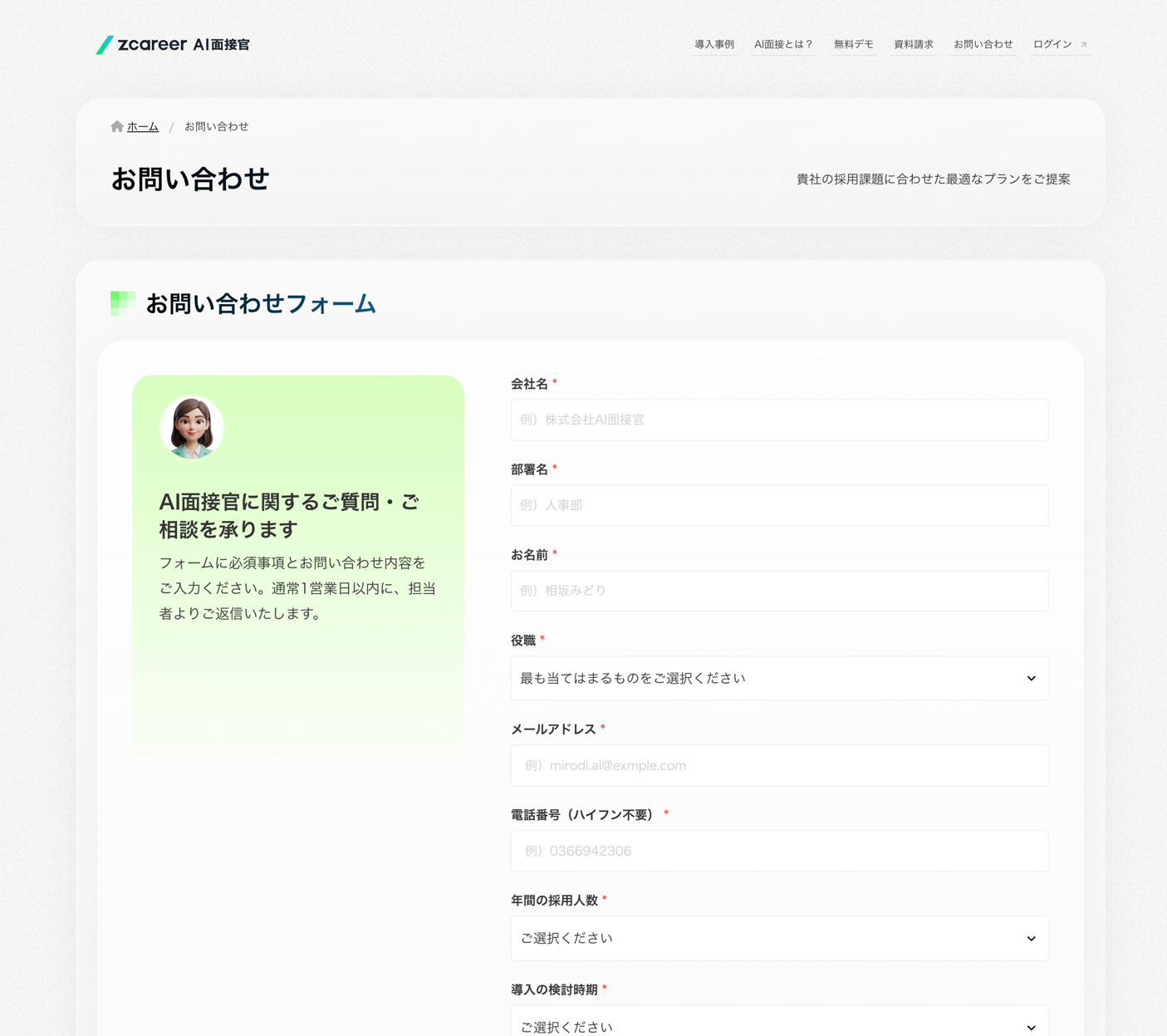Image resolution: width=1167 pixels, height=1036 pixels.
Task: Click the zcareer AI面接官 logo
Action: [173, 45]
